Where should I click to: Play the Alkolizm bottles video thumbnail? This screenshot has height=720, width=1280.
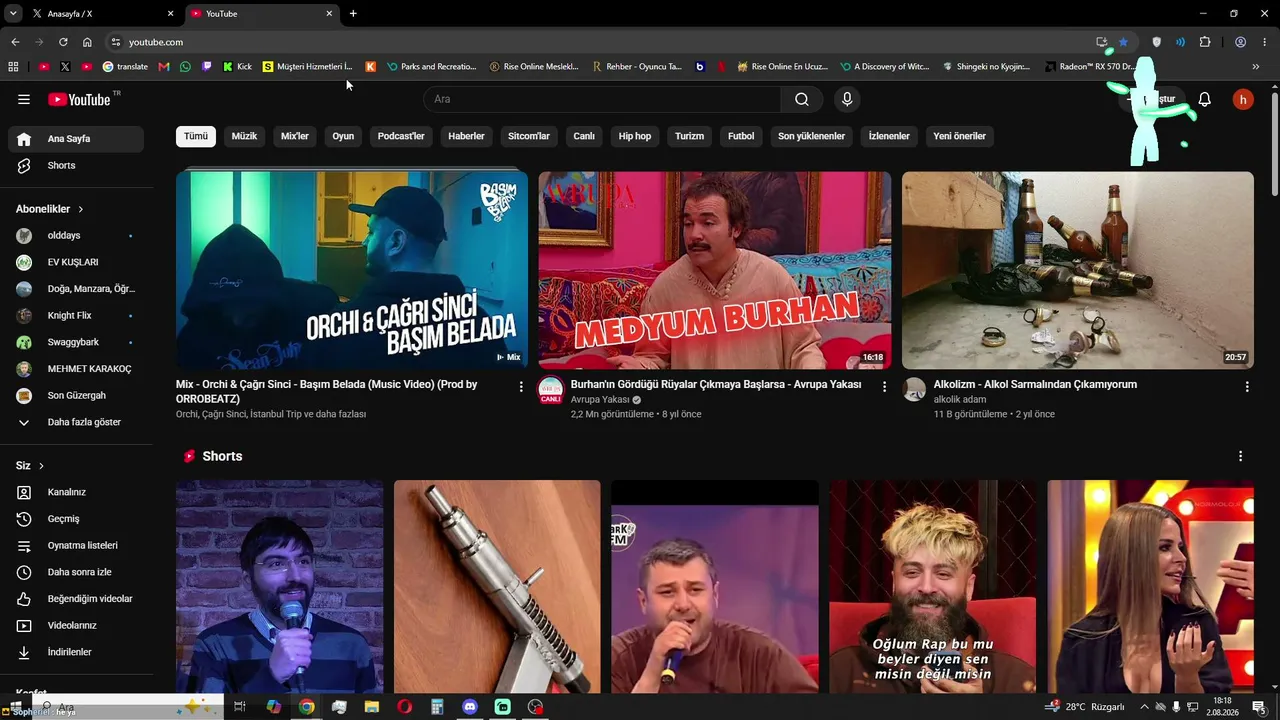pyautogui.click(x=1078, y=270)
